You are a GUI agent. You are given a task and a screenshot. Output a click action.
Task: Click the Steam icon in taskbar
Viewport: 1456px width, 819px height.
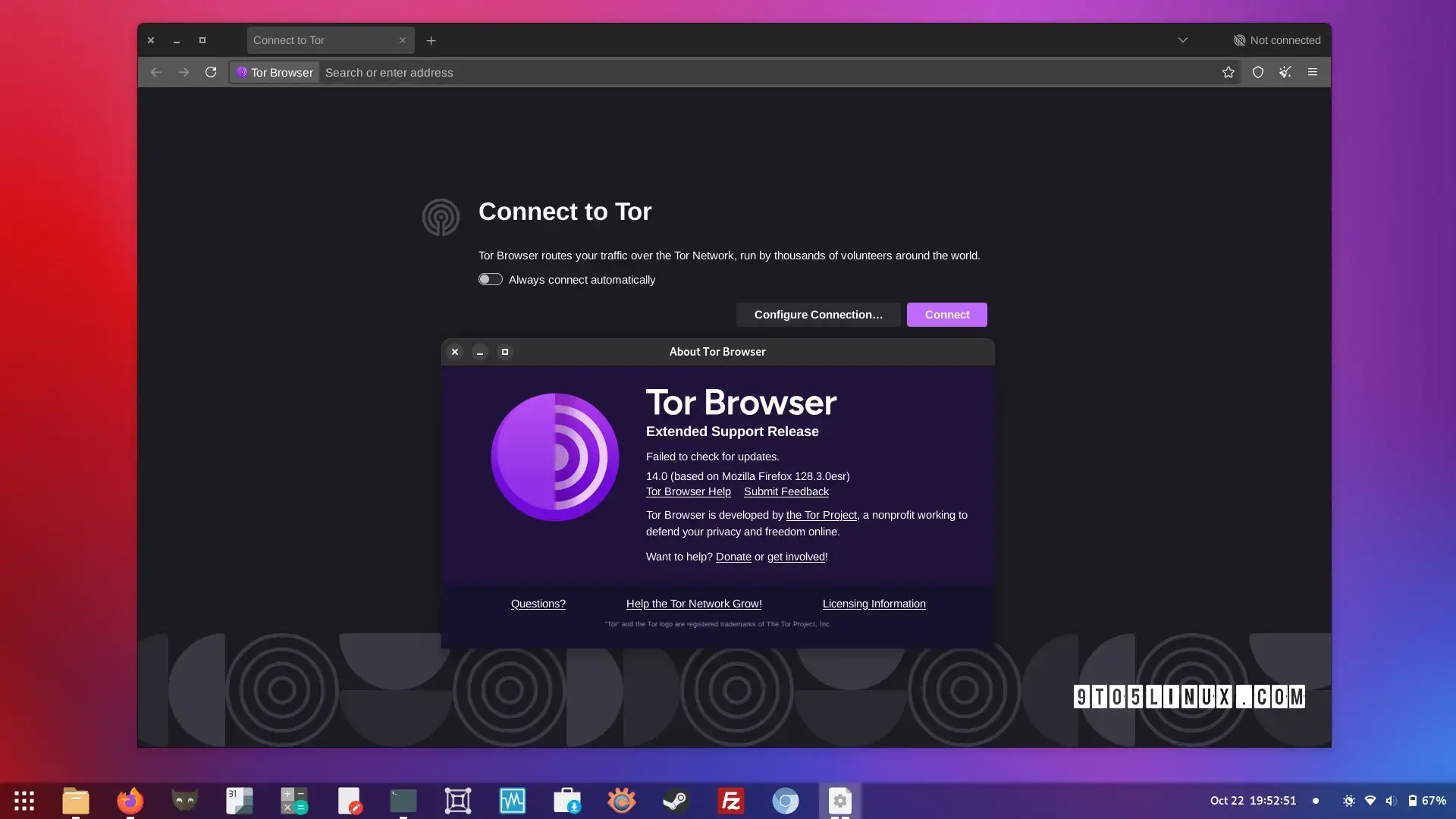coord(676,800)
